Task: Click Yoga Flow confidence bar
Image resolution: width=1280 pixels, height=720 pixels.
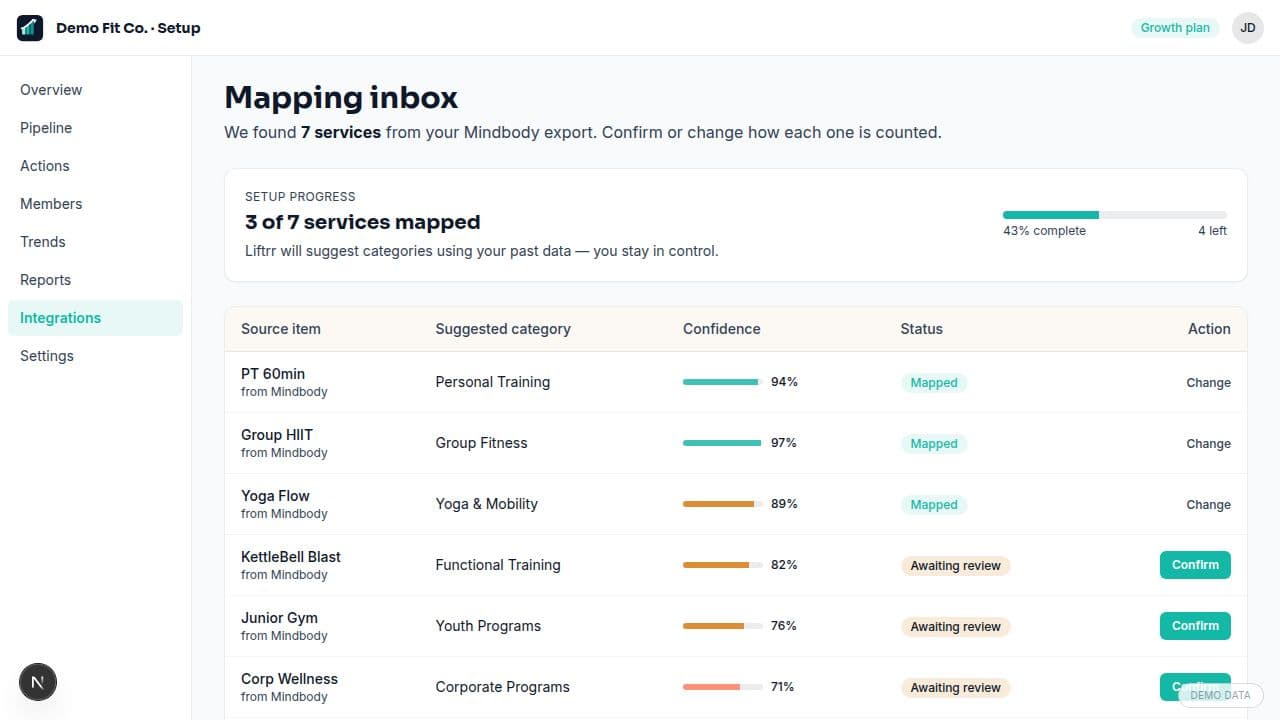Action: pyautogui.click(x=722, y=504)
